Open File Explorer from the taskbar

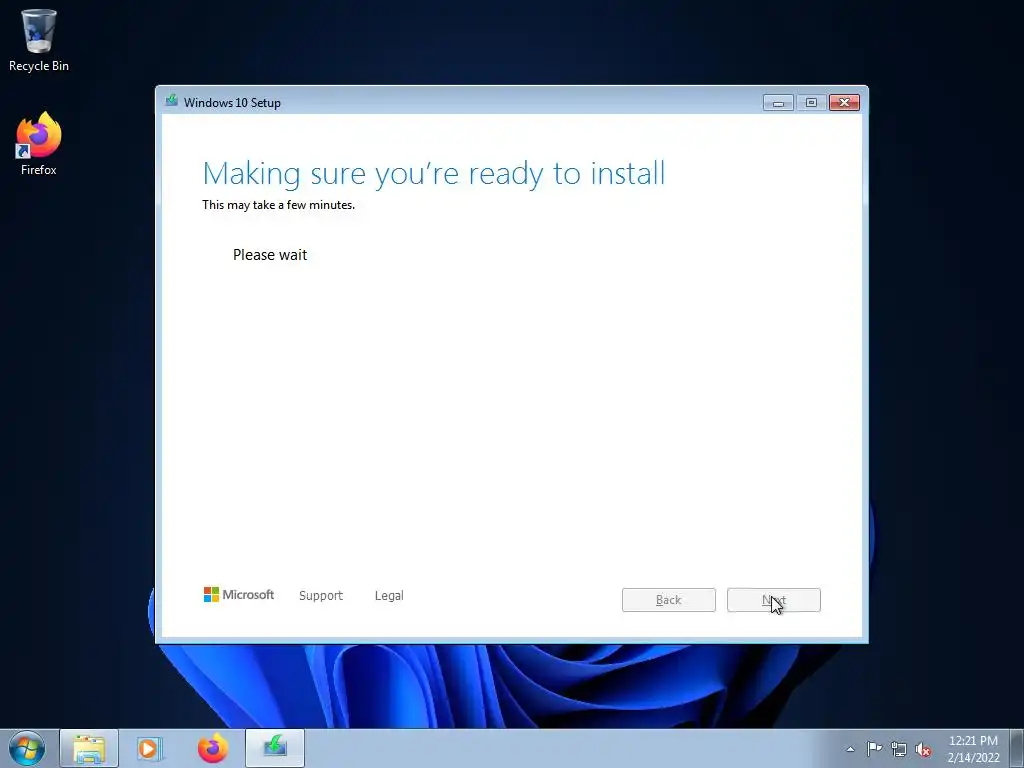pos(89,748)
